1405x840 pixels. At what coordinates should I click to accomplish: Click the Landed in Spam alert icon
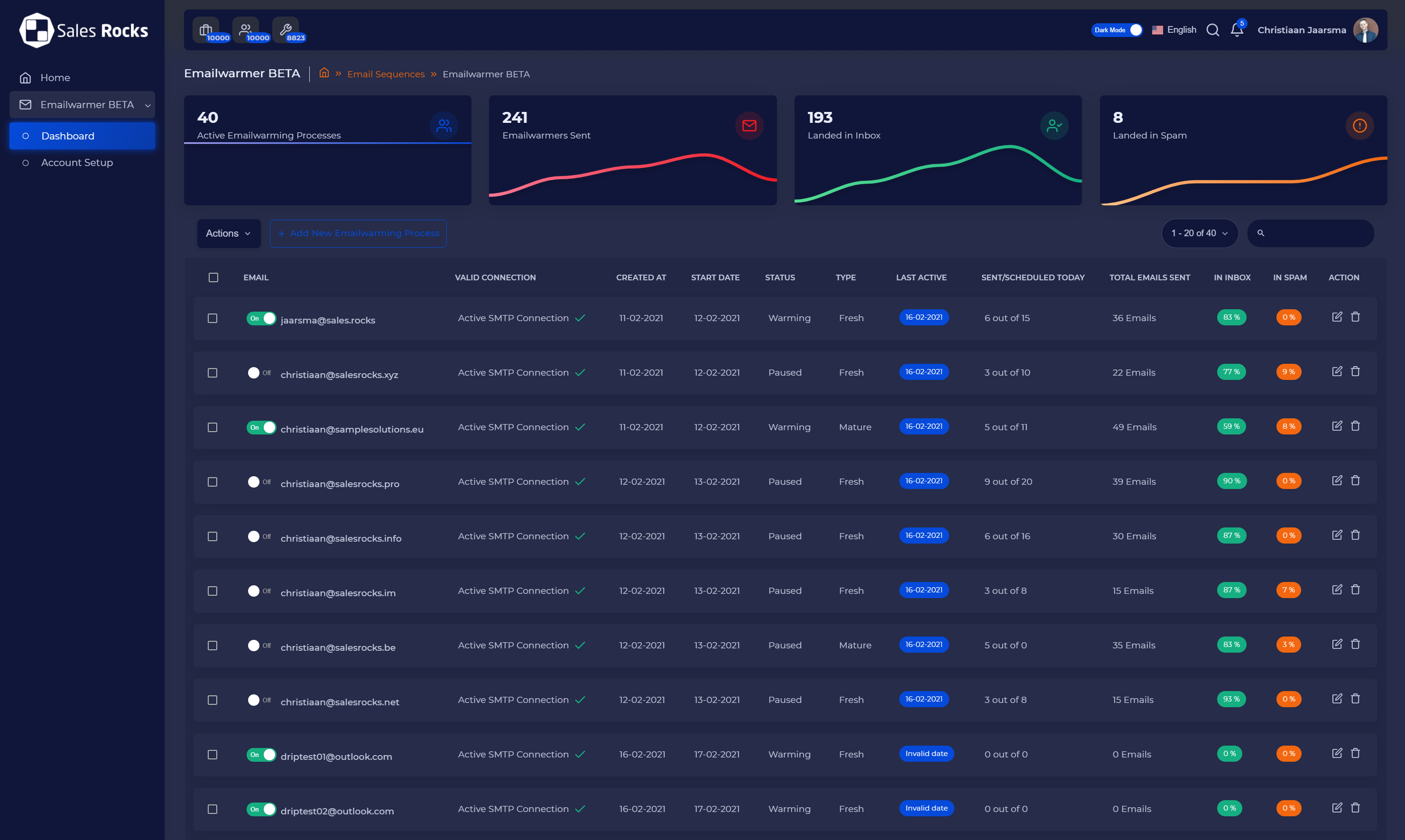pyautogui.click(x=1359, y=126)
